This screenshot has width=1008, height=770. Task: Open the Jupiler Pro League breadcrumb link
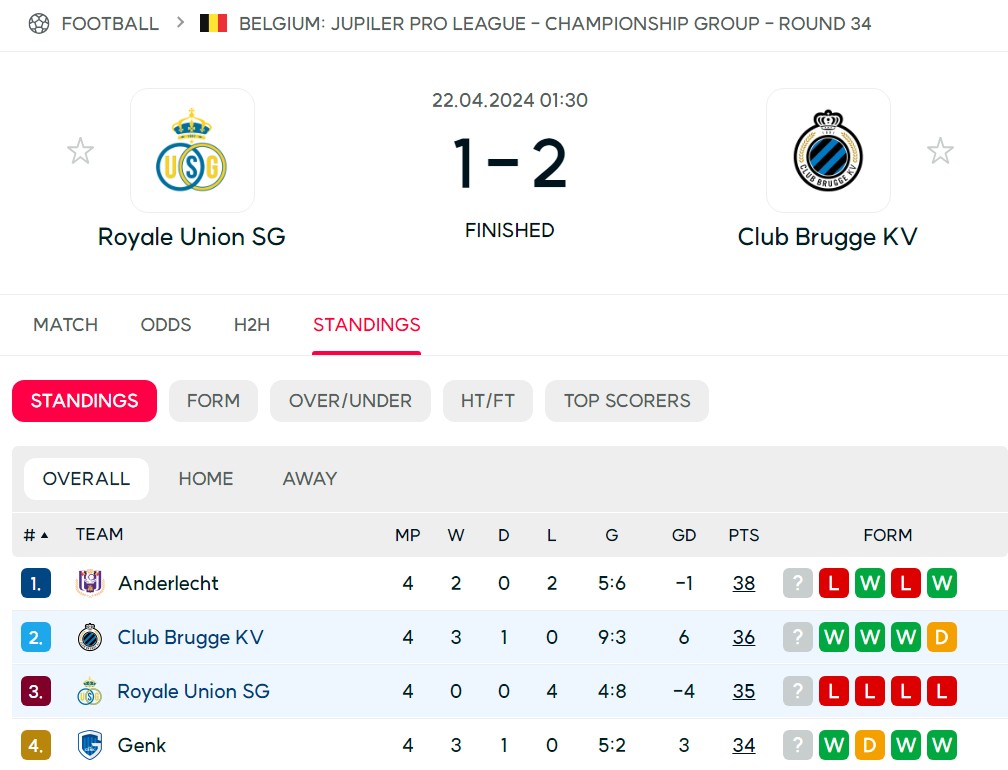point(555,24)
